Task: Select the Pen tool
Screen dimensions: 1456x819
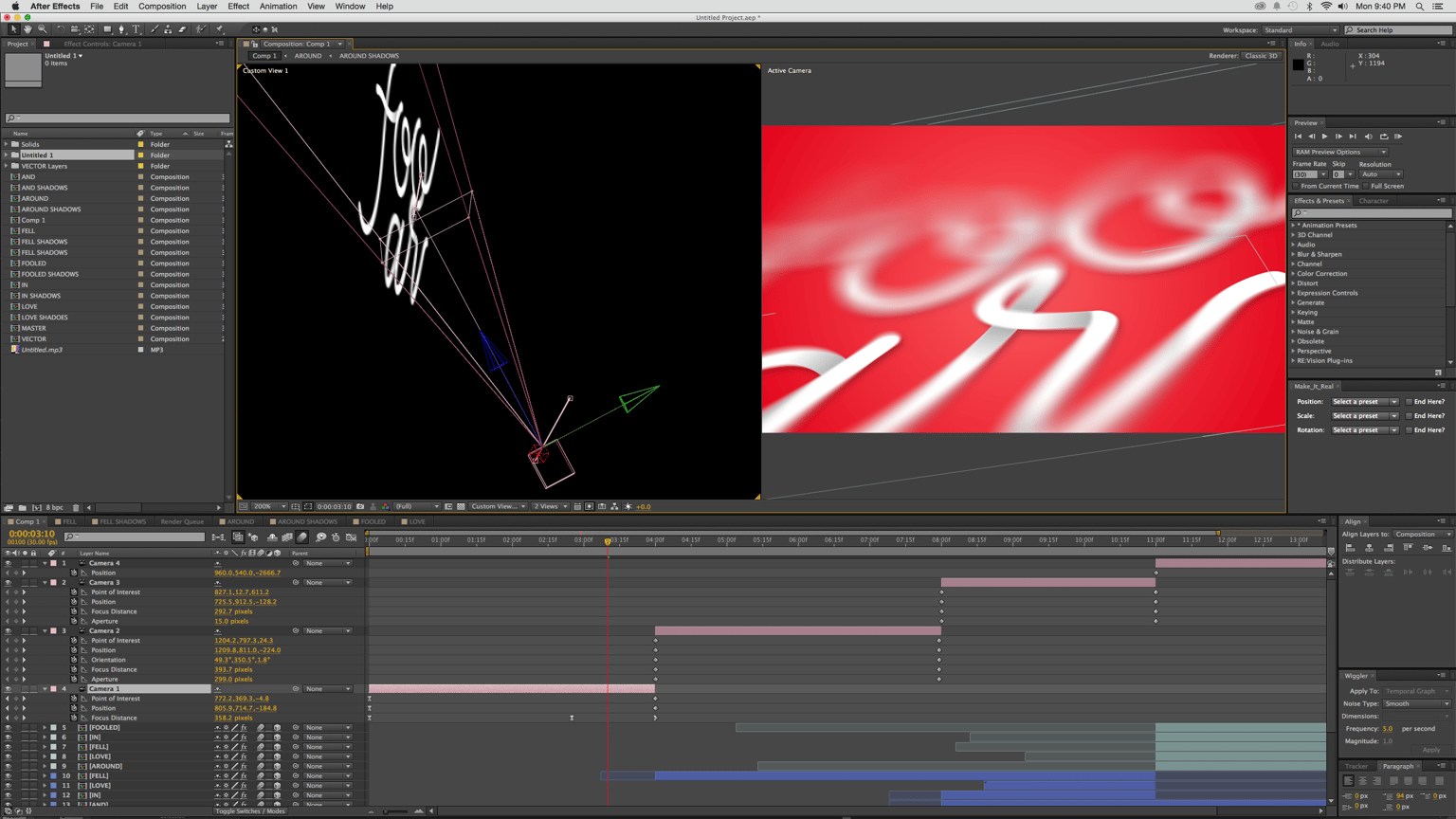Action: pos(121,29)
